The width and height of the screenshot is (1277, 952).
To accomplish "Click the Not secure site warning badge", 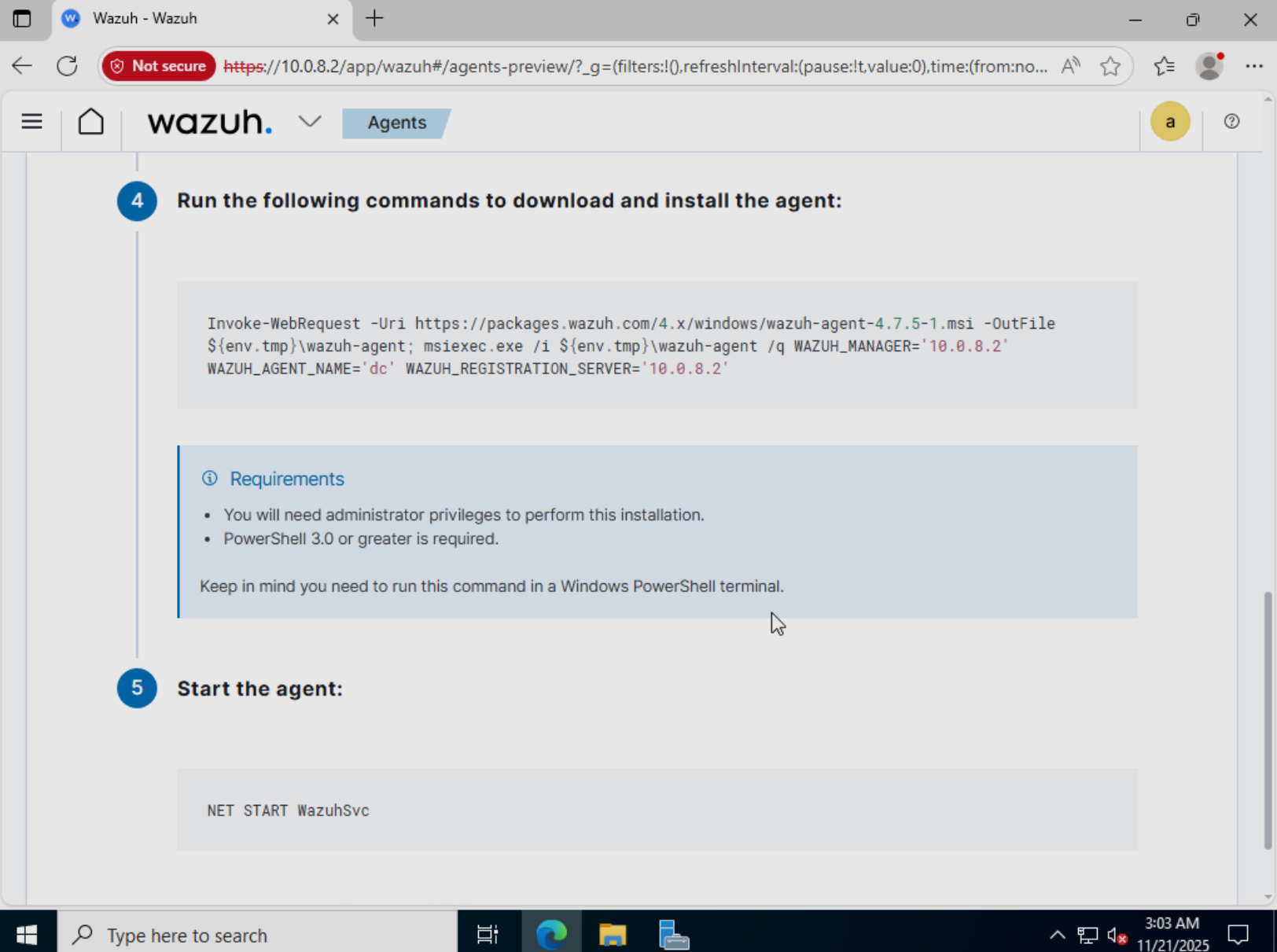I will (x=159, y=66).
